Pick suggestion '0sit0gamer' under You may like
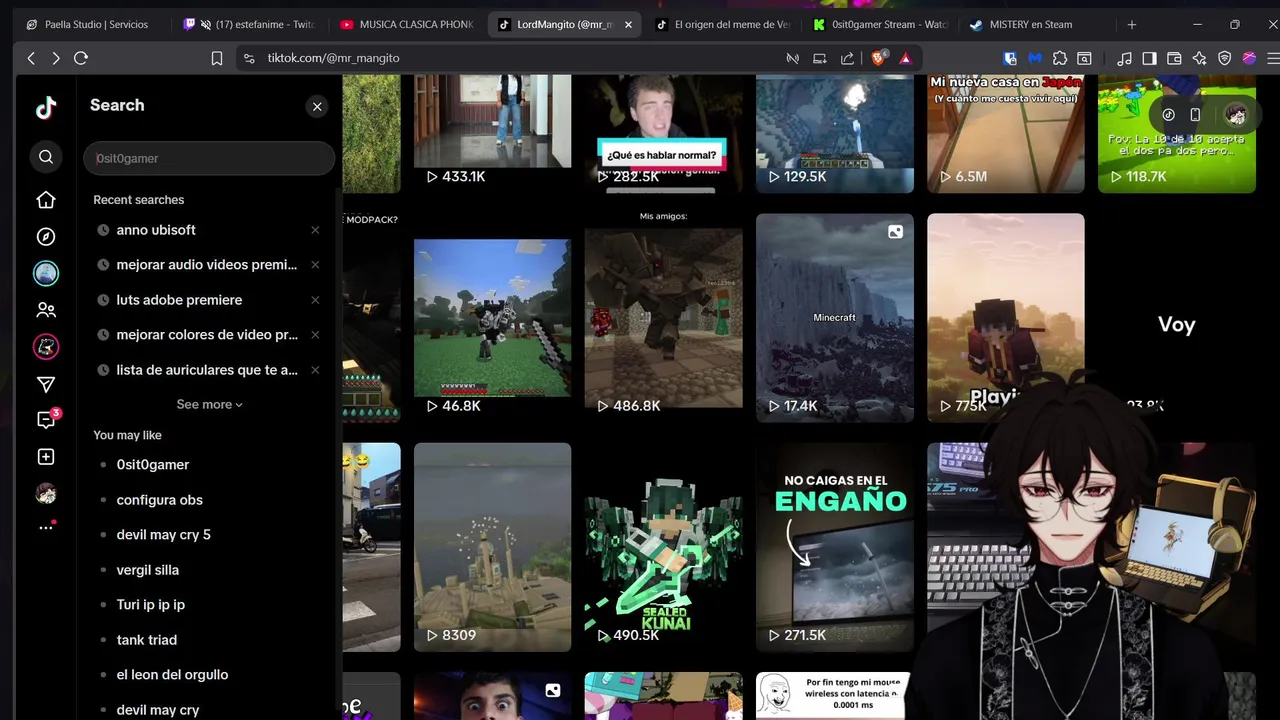 point(152,465)
